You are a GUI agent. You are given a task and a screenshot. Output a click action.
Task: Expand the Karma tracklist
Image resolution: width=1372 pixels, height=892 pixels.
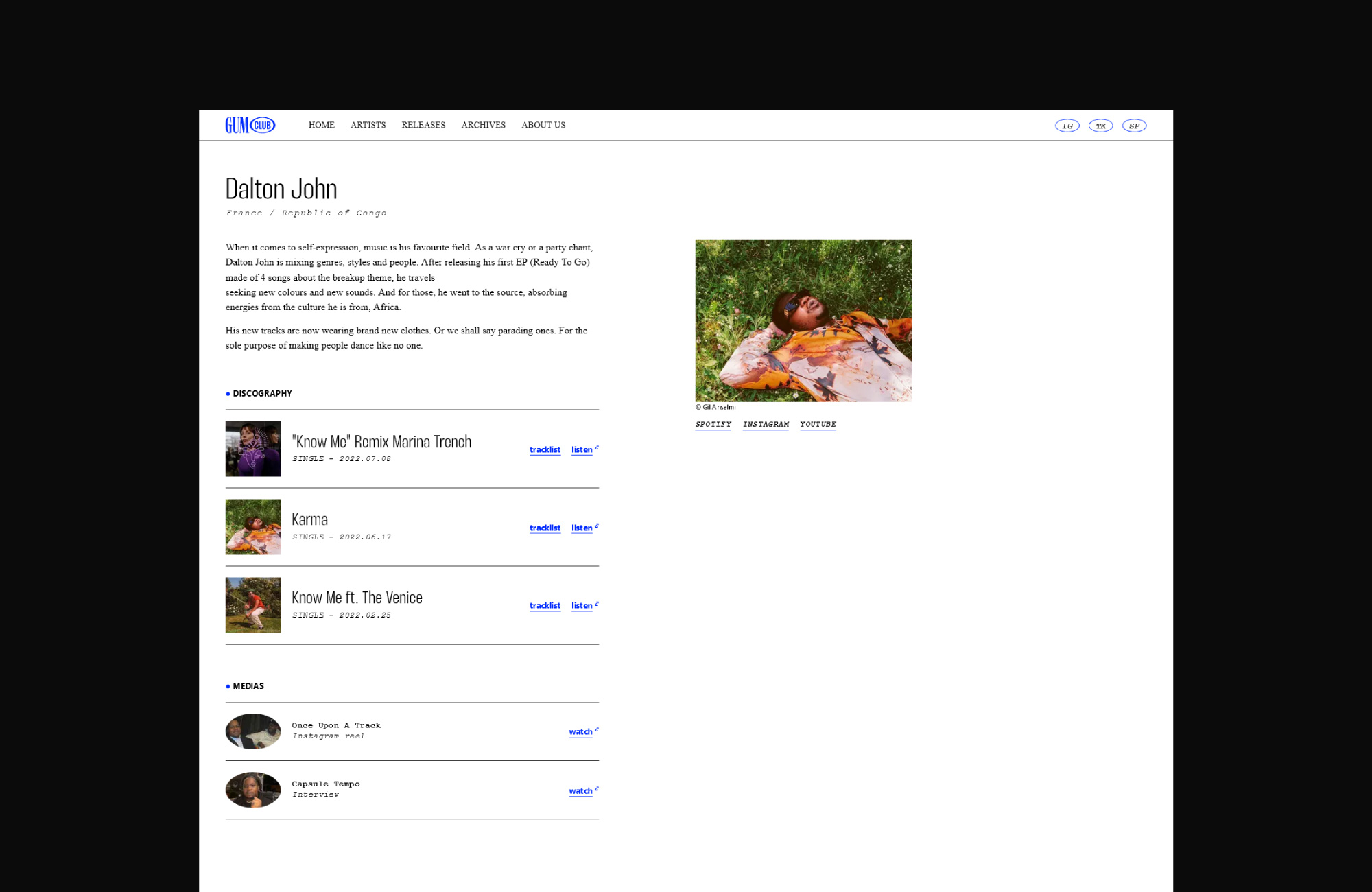pyautogui.click(x=545, y=528)
